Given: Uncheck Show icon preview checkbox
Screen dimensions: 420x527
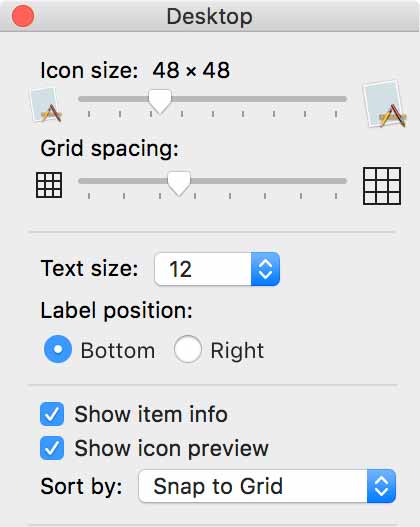Looking at the screenshot, I should point(52,448).
